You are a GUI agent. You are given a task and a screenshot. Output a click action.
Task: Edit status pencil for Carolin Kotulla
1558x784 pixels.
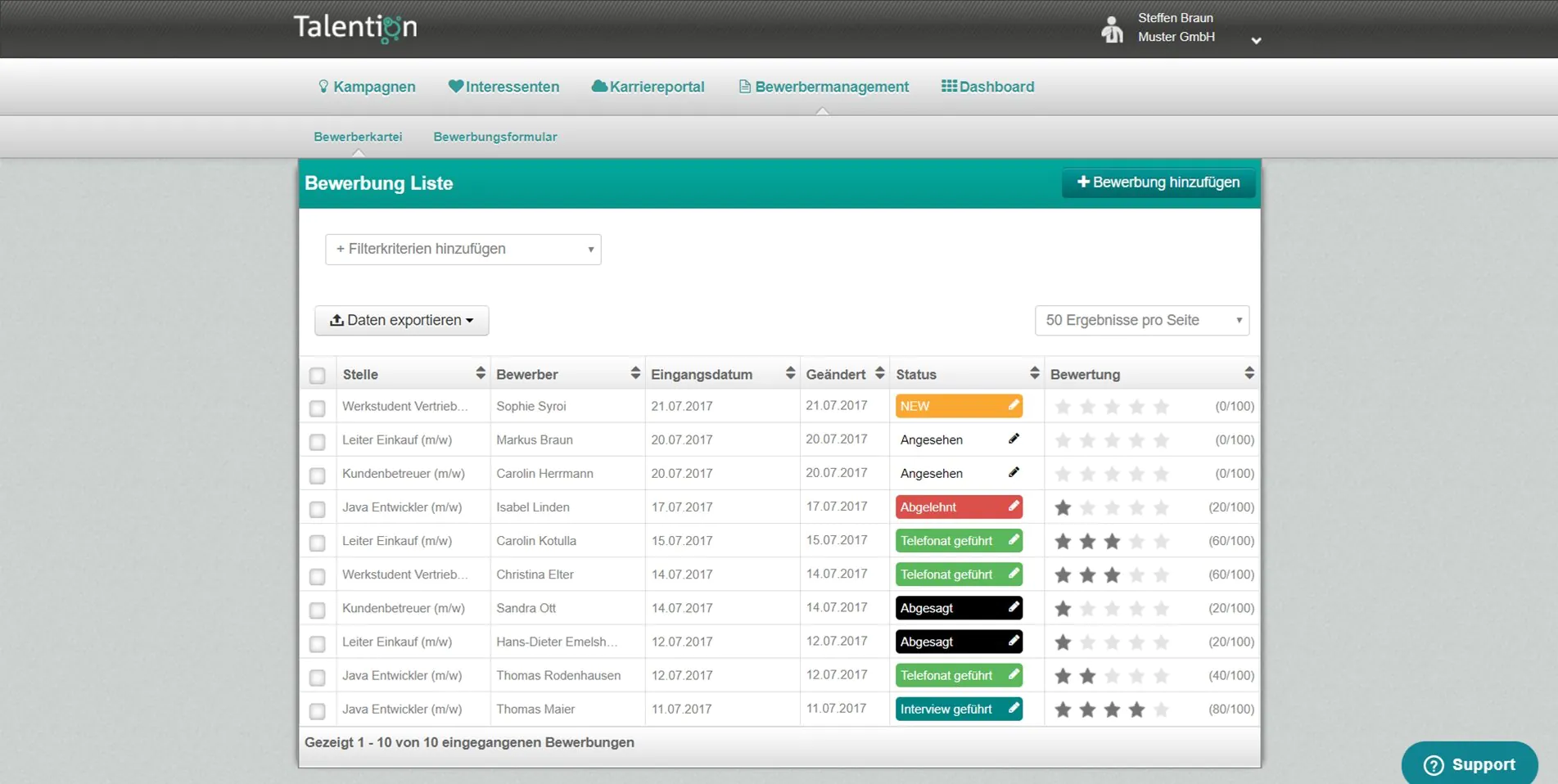(x=1014, y=540)
